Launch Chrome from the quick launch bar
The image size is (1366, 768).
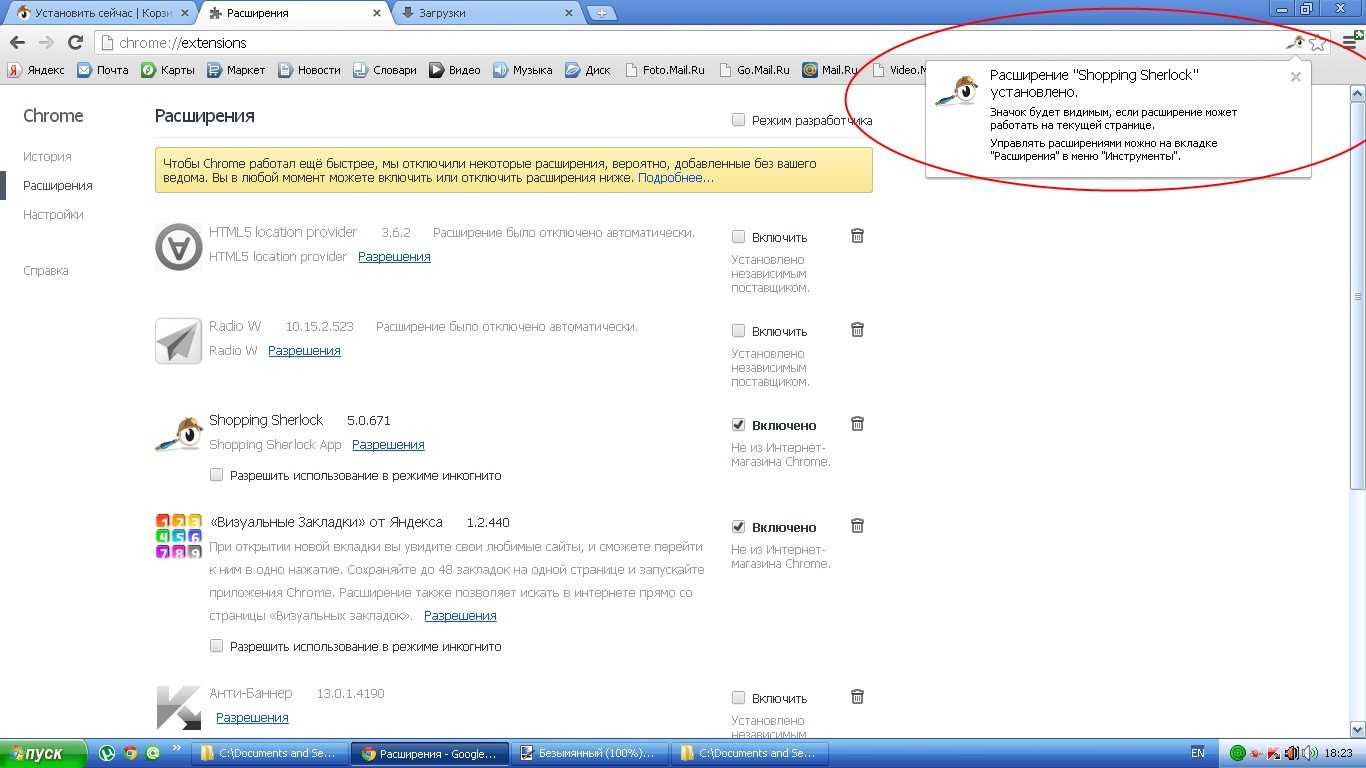pyautogui.click(x=130, y=754)
